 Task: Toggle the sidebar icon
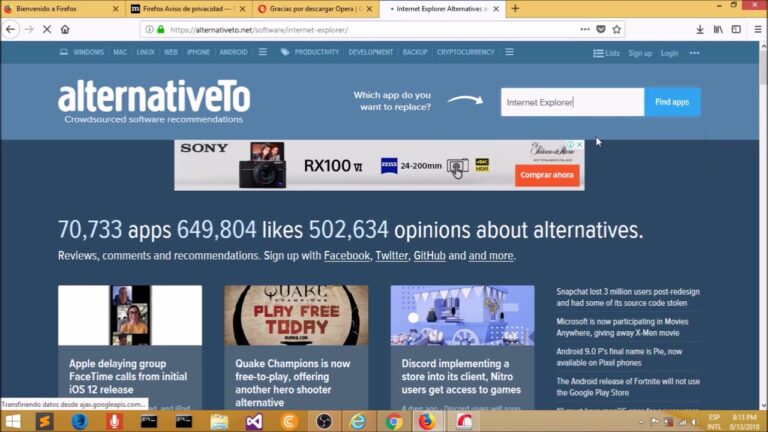[x=736, y=29]
